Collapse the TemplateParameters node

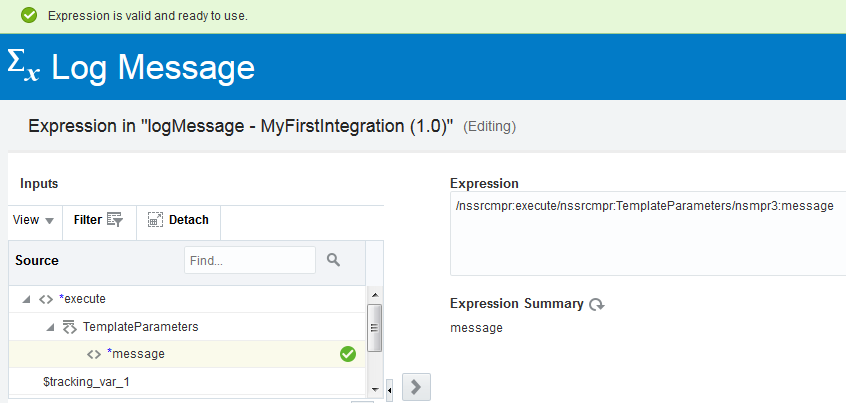point(49,327)
